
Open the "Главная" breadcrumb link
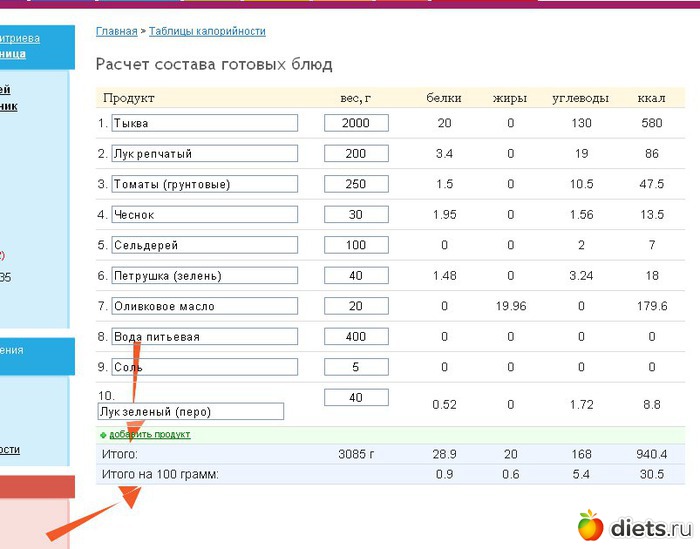pyautogui.click(x=116, y=32)
